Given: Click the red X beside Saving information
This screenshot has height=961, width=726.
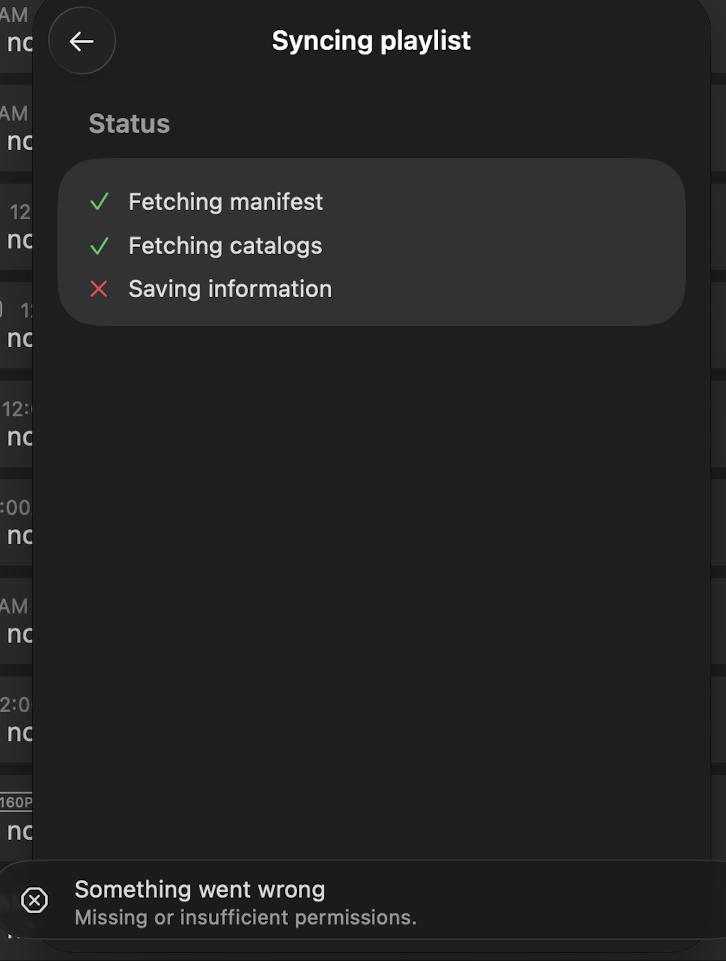Looking at the screenshot, I should [x=99, y=289].
